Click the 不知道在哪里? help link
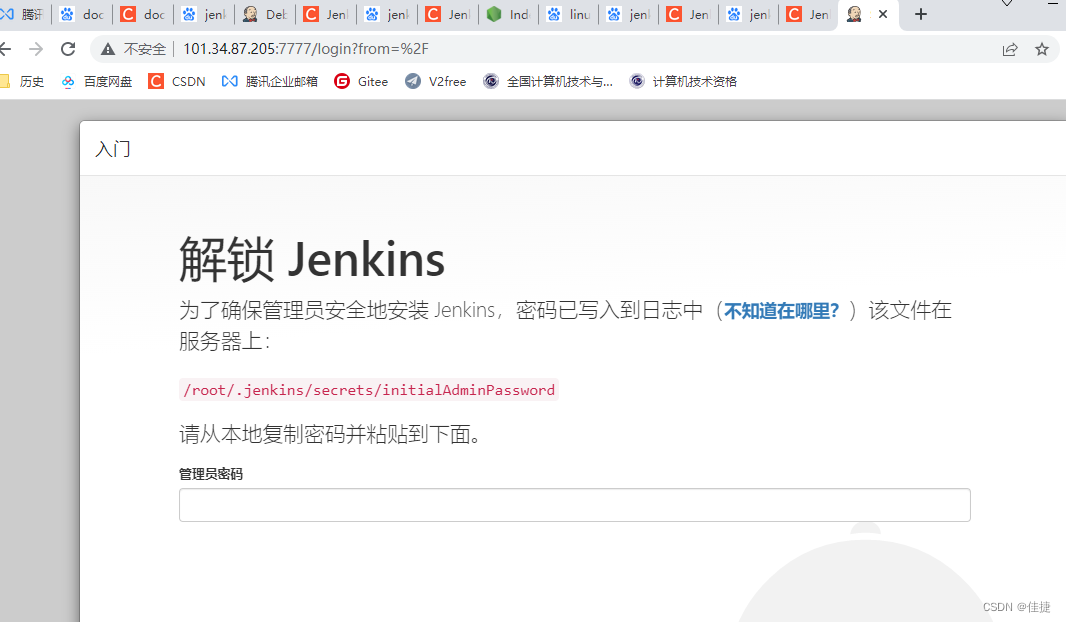 [x=781, y=311]
